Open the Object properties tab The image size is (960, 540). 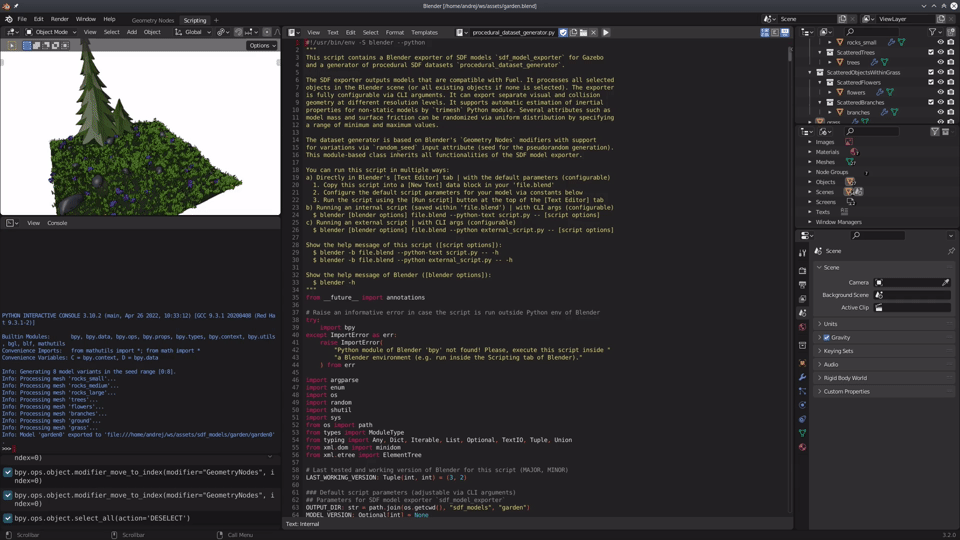[803, 363]
